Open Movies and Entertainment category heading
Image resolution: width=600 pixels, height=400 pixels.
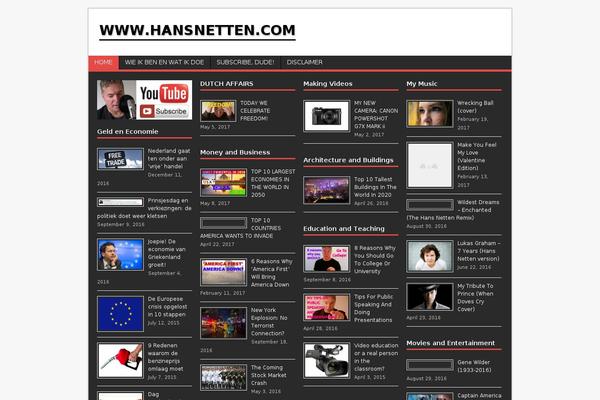[x=450, y=343]
